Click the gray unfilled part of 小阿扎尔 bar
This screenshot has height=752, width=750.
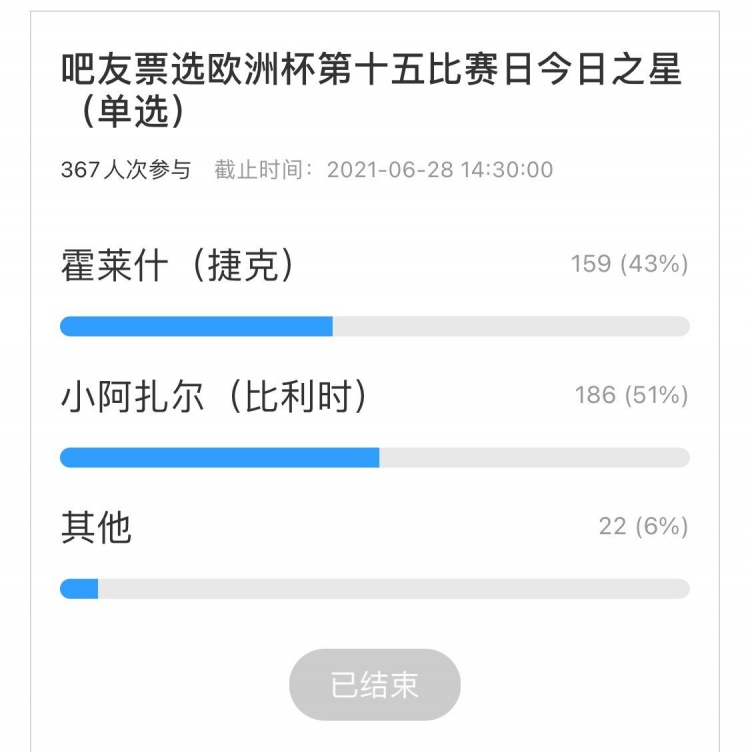(x=535, y=458)
